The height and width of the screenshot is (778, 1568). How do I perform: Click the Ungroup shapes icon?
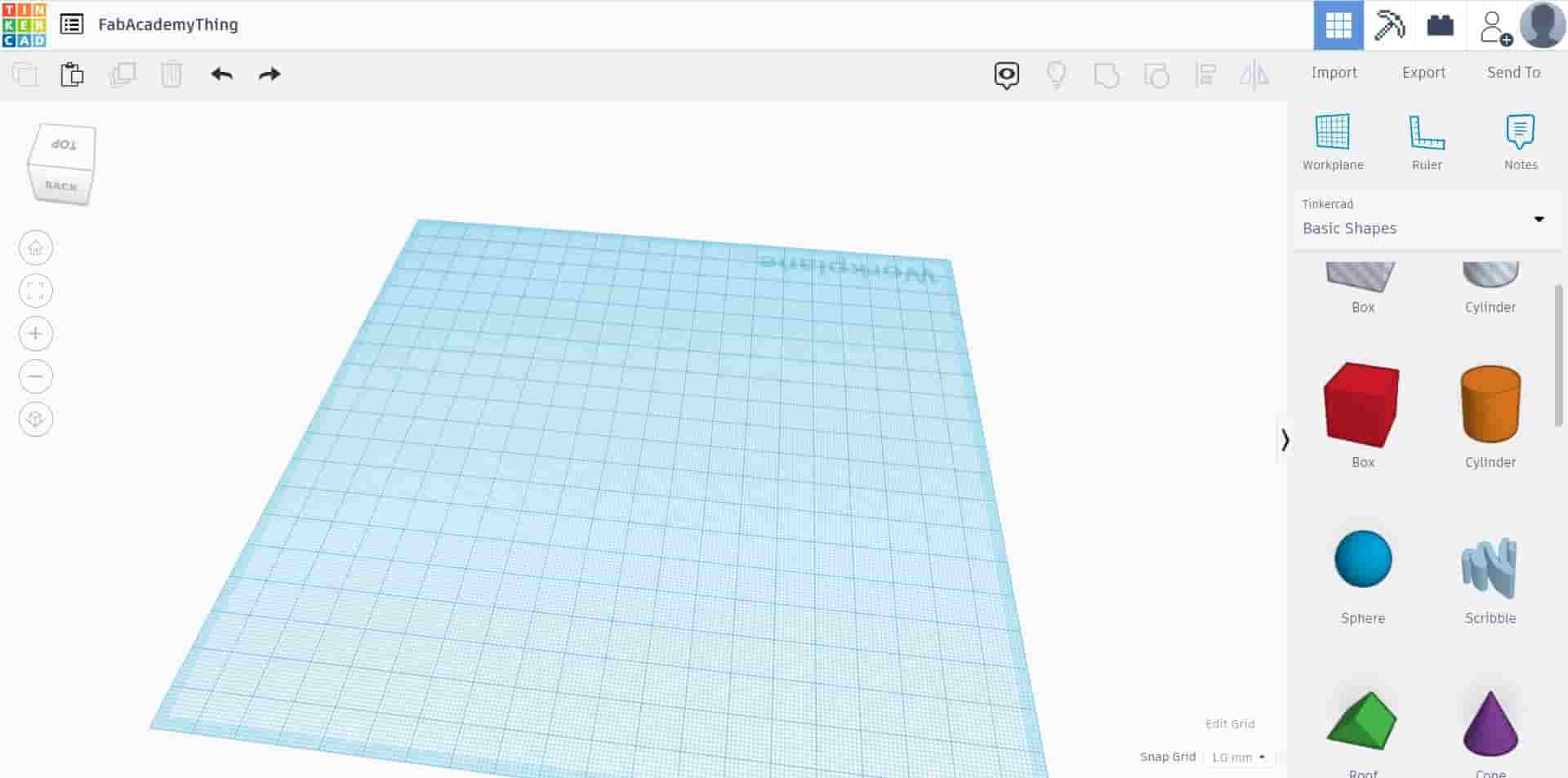1156,75
